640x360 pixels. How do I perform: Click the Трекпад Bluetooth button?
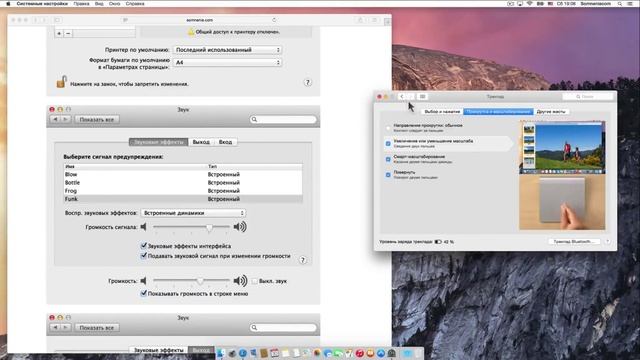pos(573,242)
